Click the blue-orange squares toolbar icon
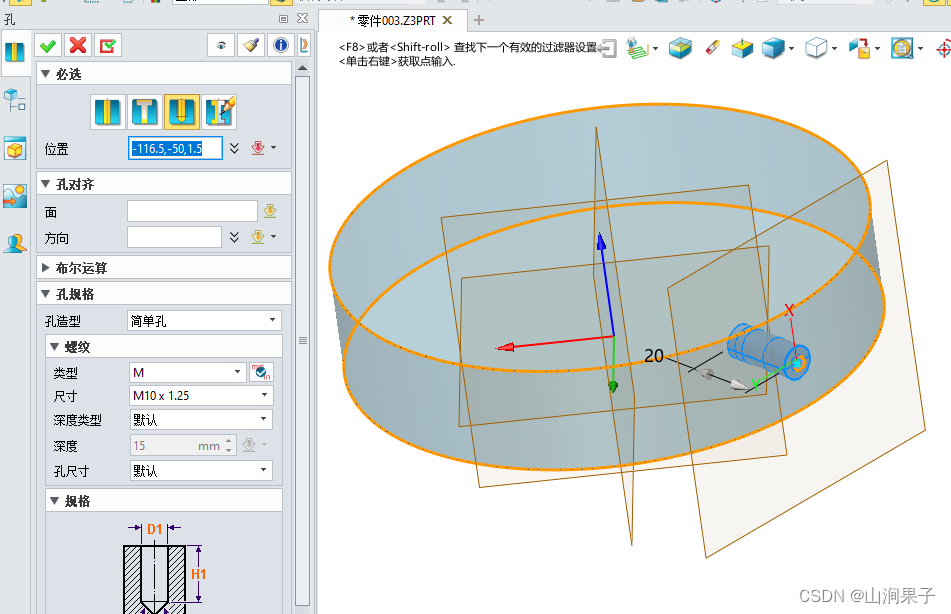The image size is (951, 614). pyautogui.click(x=859, y=49)
